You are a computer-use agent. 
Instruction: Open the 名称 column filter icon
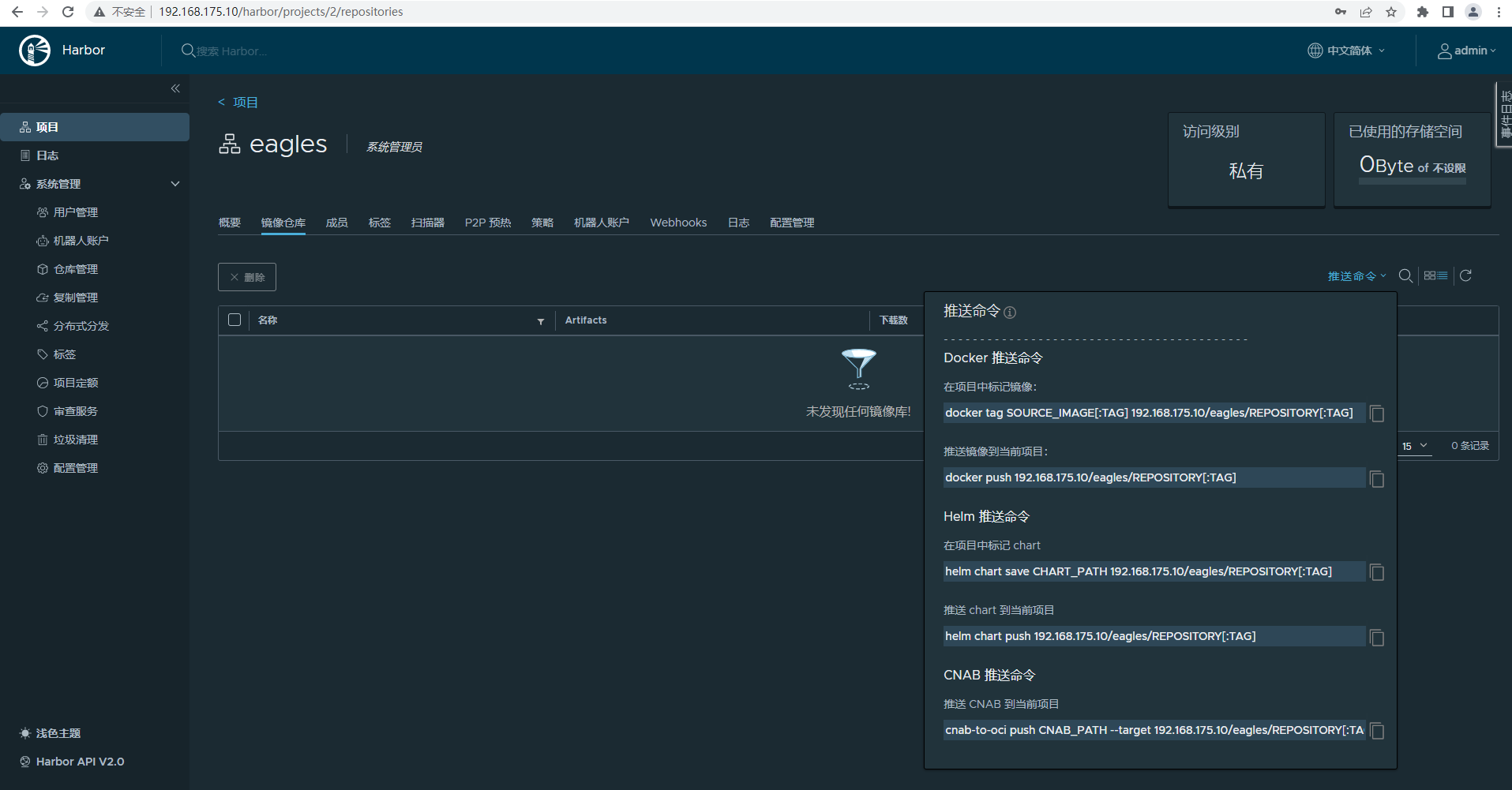tap(541, 321)
